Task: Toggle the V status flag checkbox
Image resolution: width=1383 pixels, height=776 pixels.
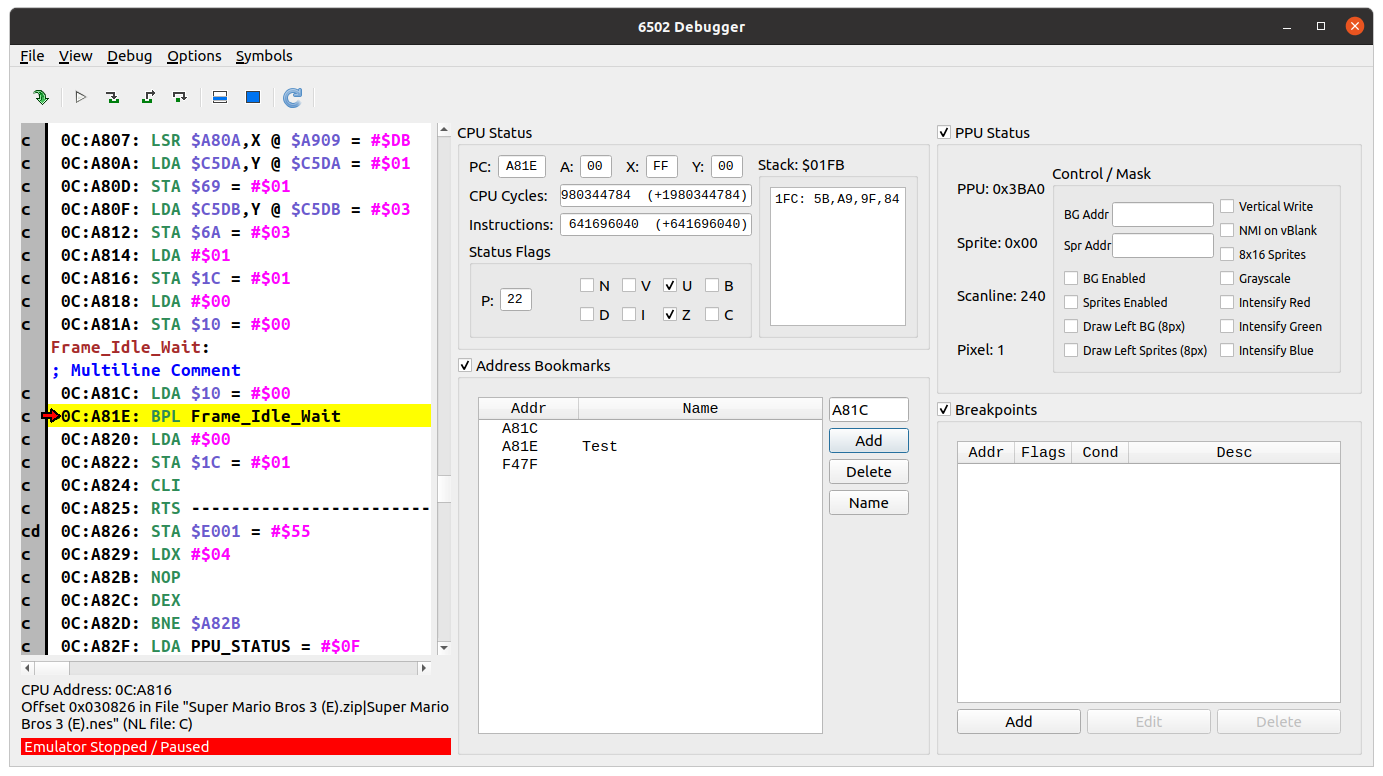Action: point(629,285)
